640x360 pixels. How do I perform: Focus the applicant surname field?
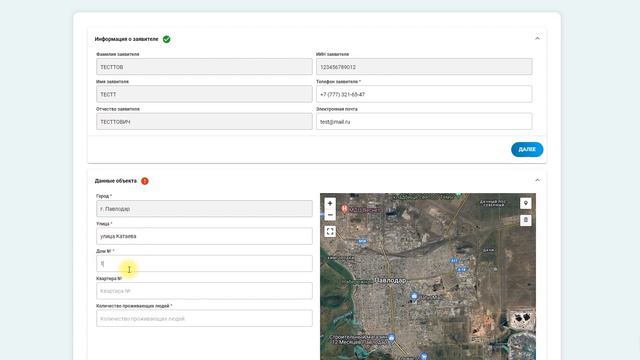click(x=204, y=67)
